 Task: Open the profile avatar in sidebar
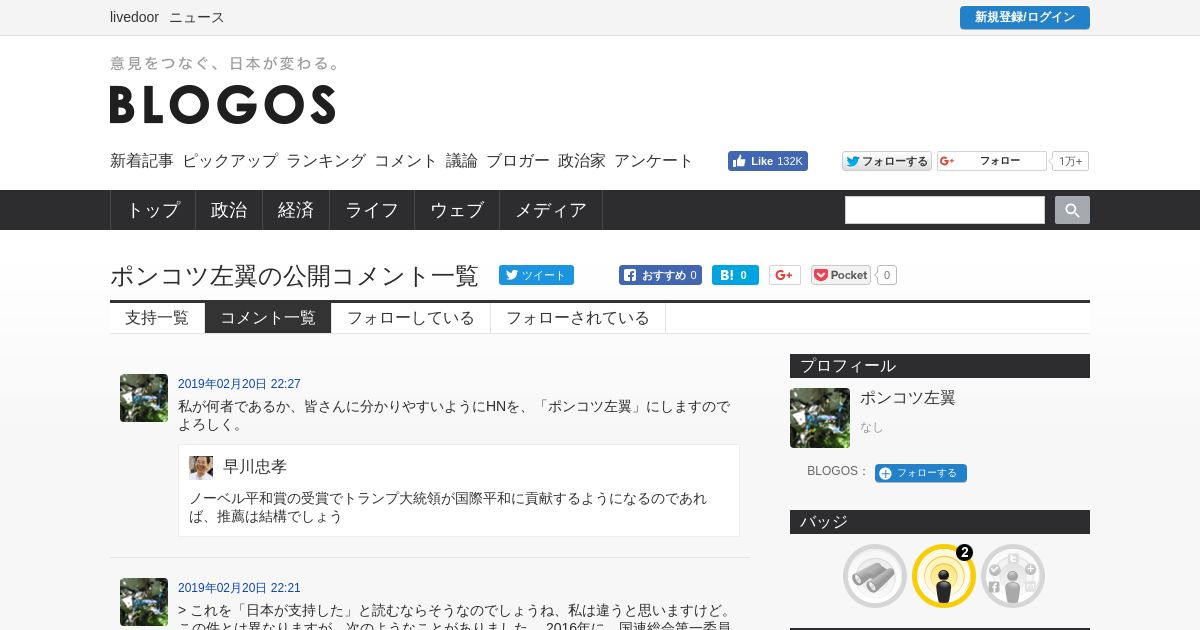pos(820,418)
